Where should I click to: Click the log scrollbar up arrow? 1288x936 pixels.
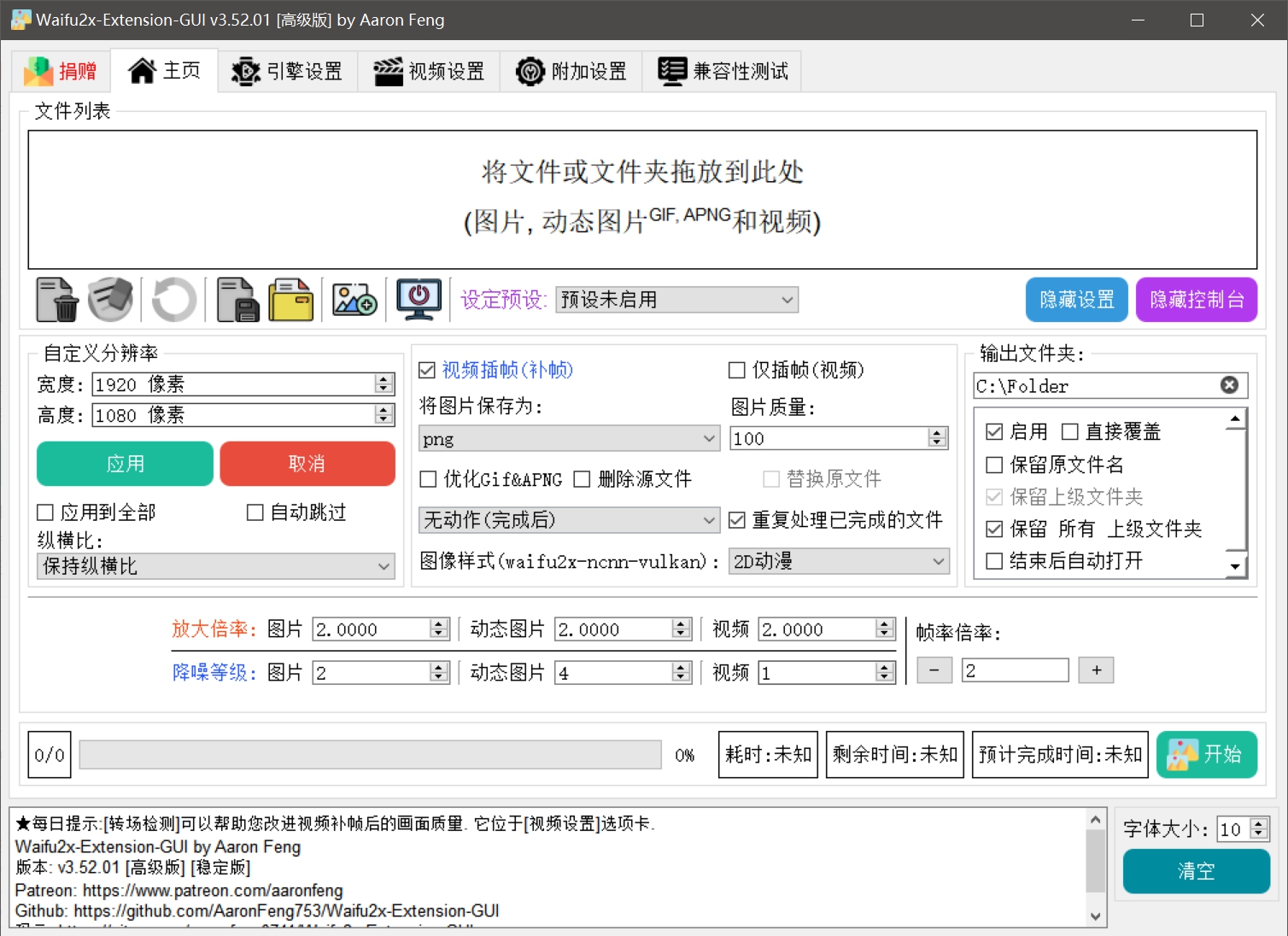1096,819
